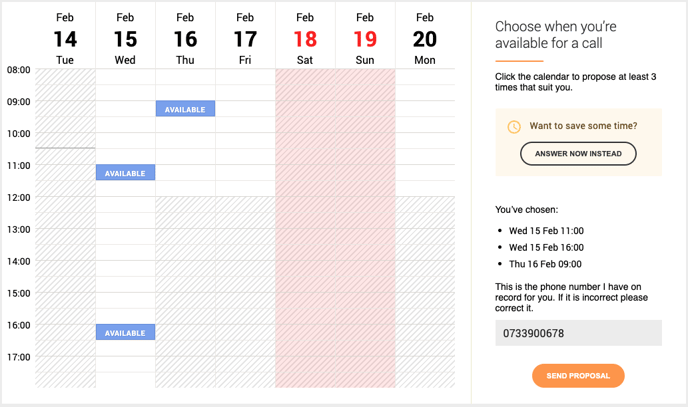Click the clock icon beside save time prompt
This screenshot has height=407, width=688.
pos(514,127)
